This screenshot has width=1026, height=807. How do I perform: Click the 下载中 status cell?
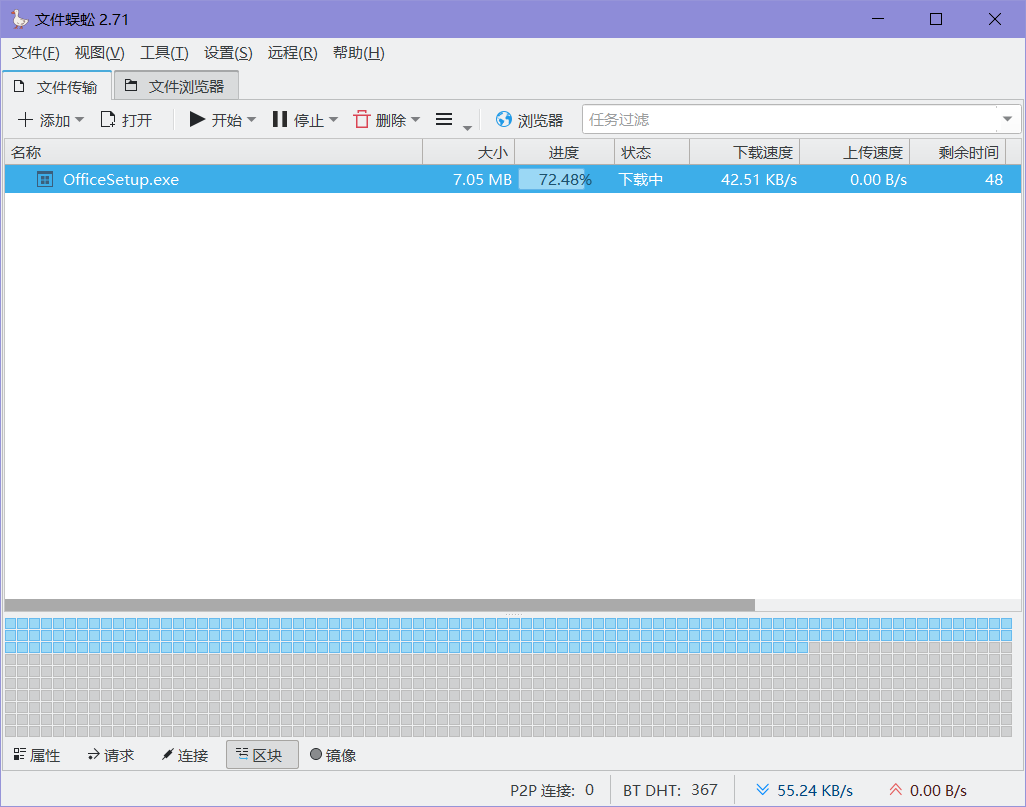click(x=641, y=179)
